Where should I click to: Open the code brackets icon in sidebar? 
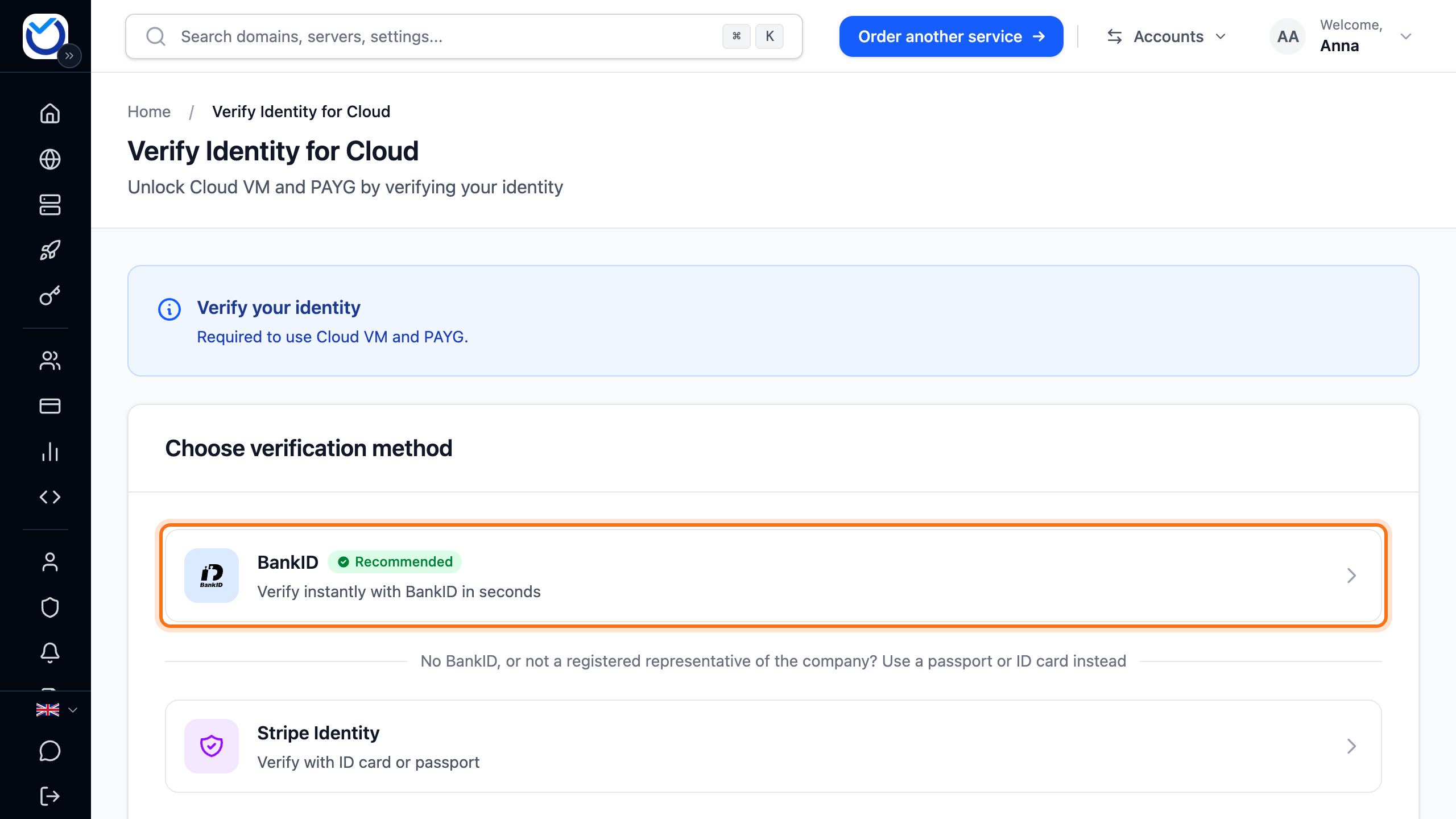[x=50, y=497]
